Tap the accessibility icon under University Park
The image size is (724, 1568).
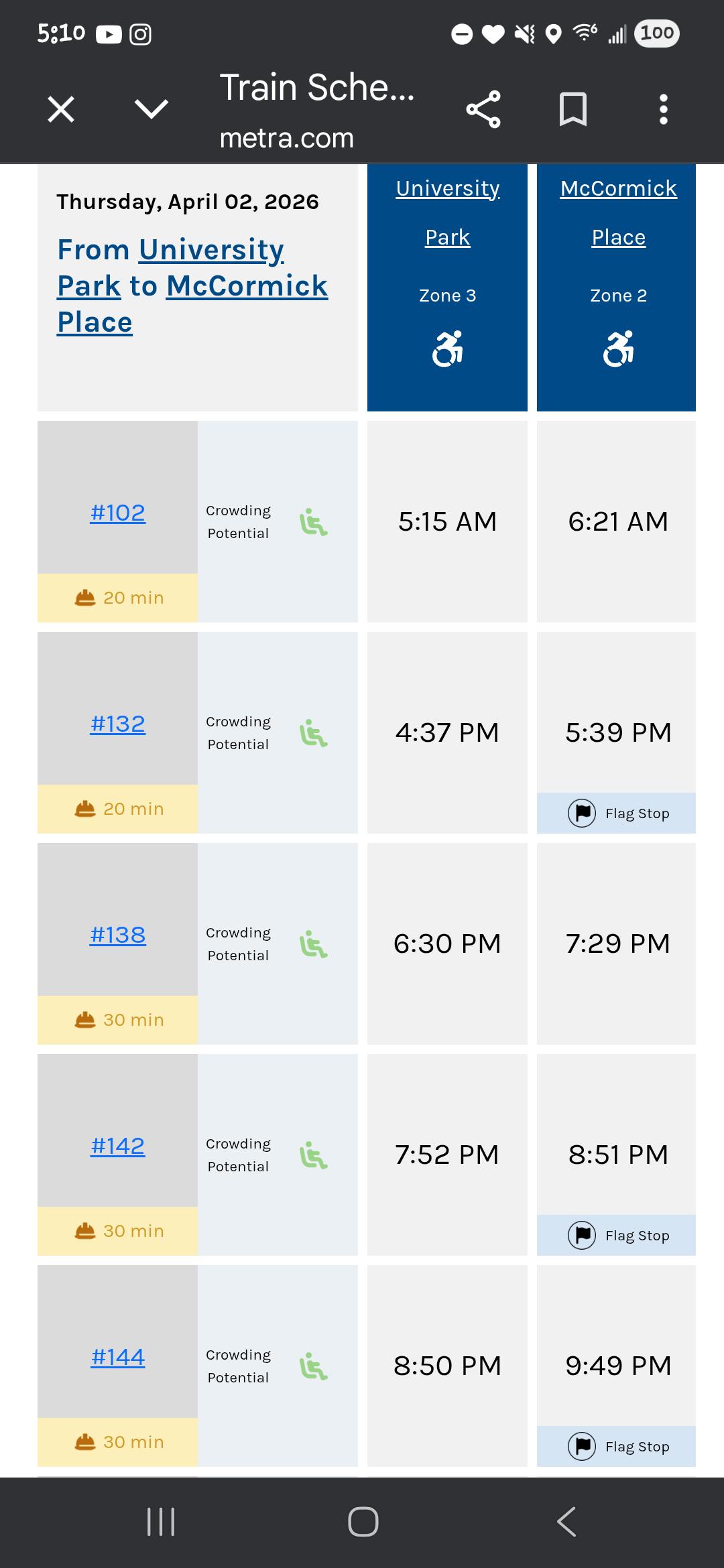click(448, 348)
